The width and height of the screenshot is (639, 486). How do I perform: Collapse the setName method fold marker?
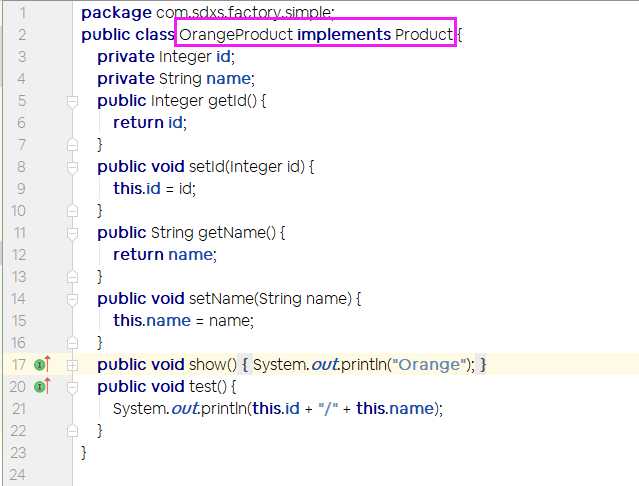(72, 299)
